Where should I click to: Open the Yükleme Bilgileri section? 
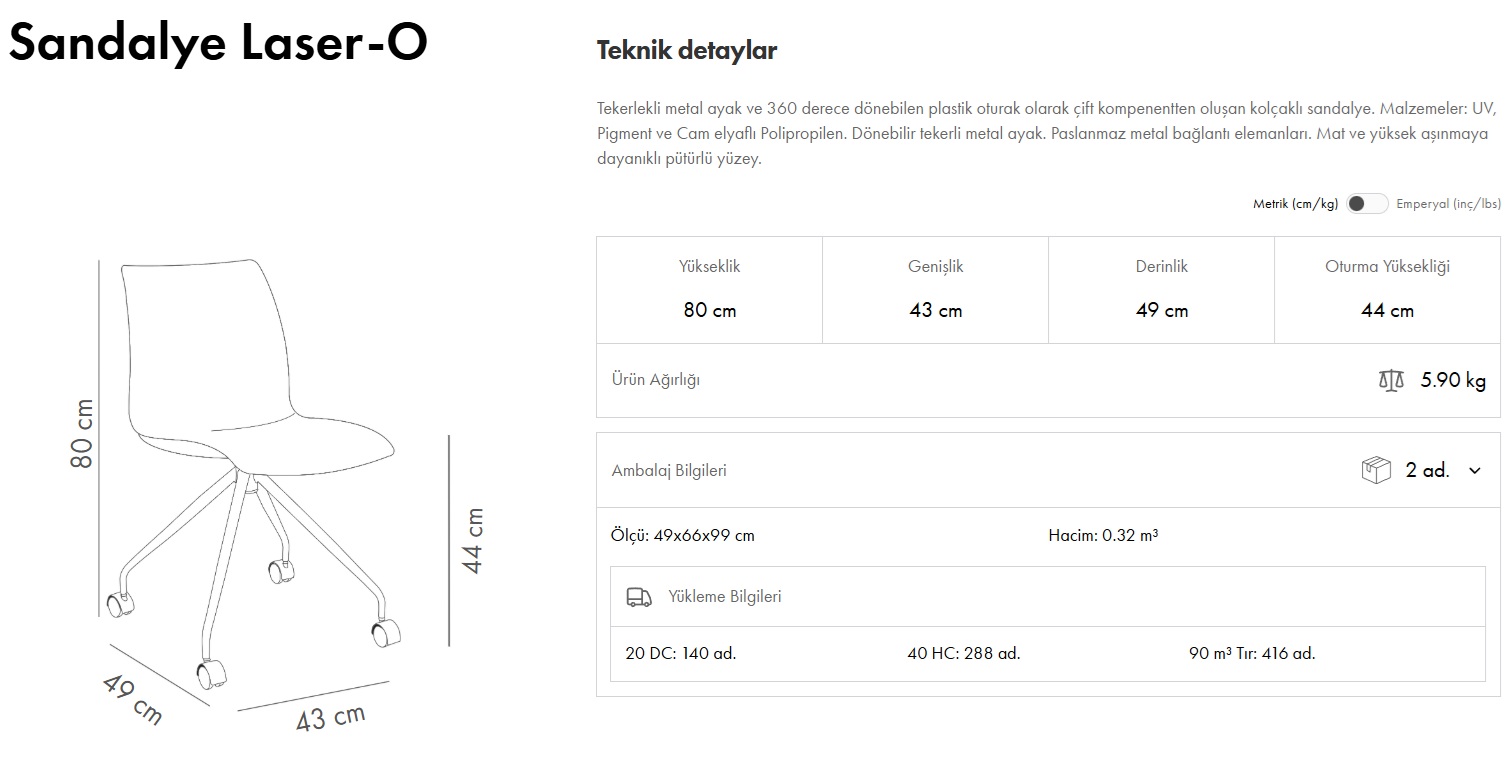[x=725, y=597]
